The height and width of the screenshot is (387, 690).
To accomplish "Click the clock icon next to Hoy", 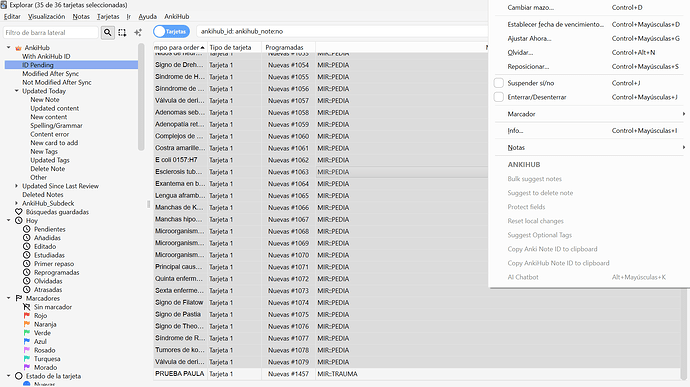I will 18,221.
